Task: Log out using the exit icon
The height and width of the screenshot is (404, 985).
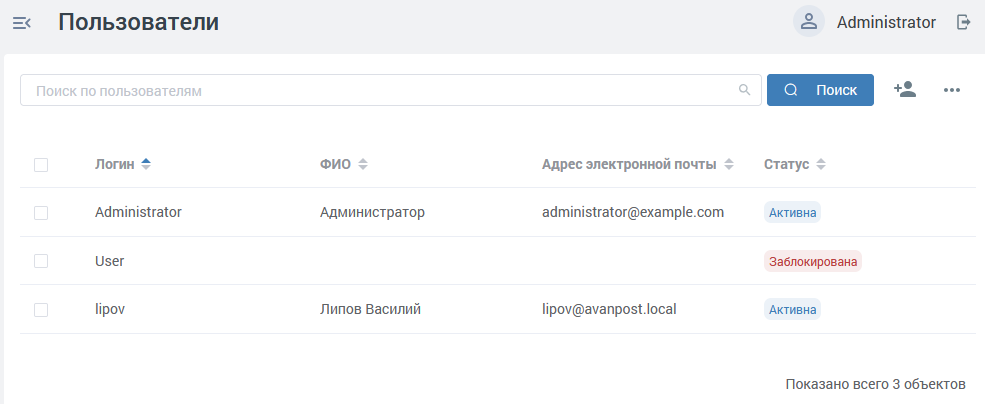Action: click(963, 23)
